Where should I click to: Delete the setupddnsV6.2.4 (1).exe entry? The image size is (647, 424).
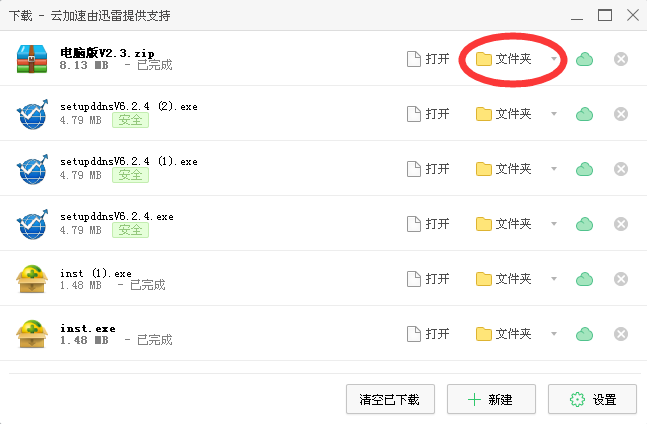[x=621, y=169]
